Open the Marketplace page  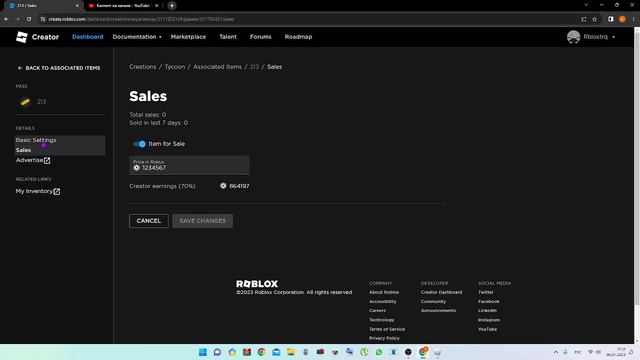click(x=188, y=37)
